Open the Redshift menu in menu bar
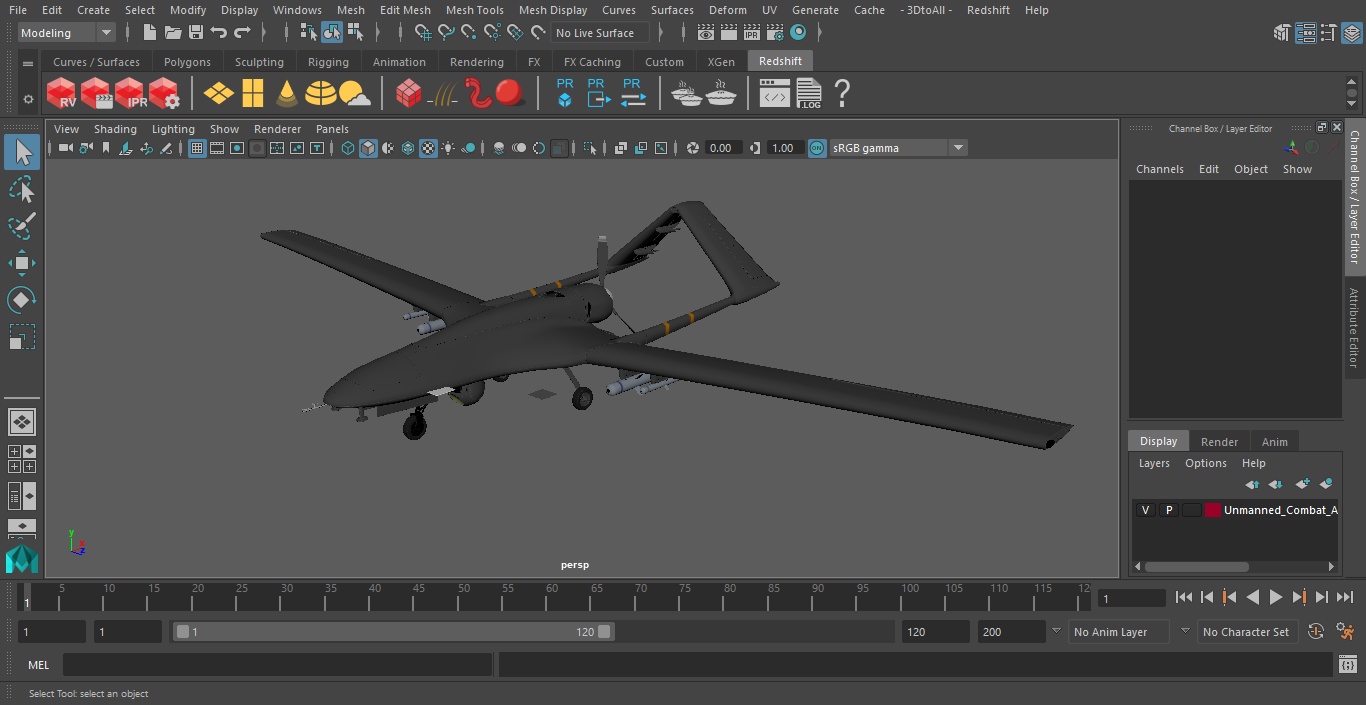The width and height of the screenshot is (1366, 705). pyautogui.click(x=988, y=10)
